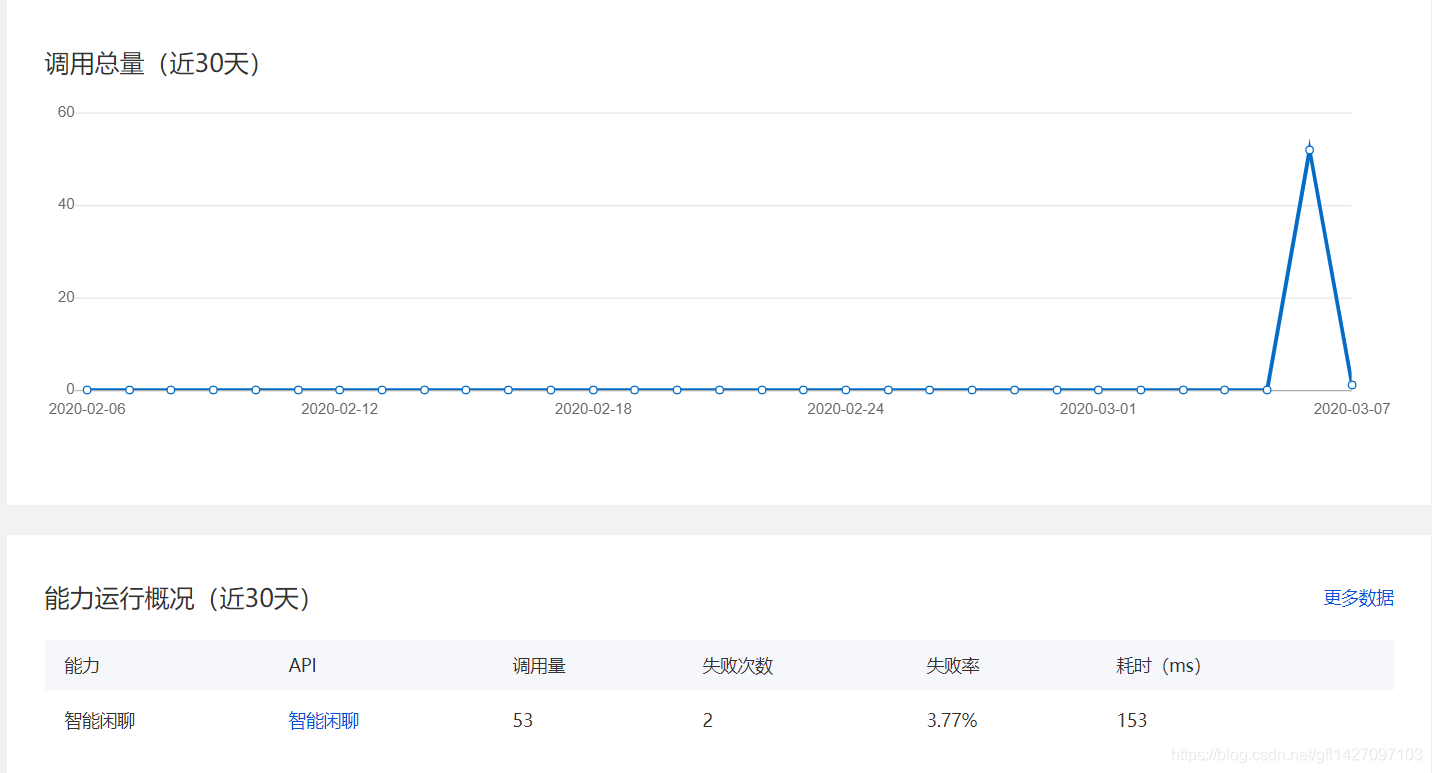This screenshot has height=773, width=1432.
Task: Open the 智能闲聊 API link
Action: click(x=324, y=720)
